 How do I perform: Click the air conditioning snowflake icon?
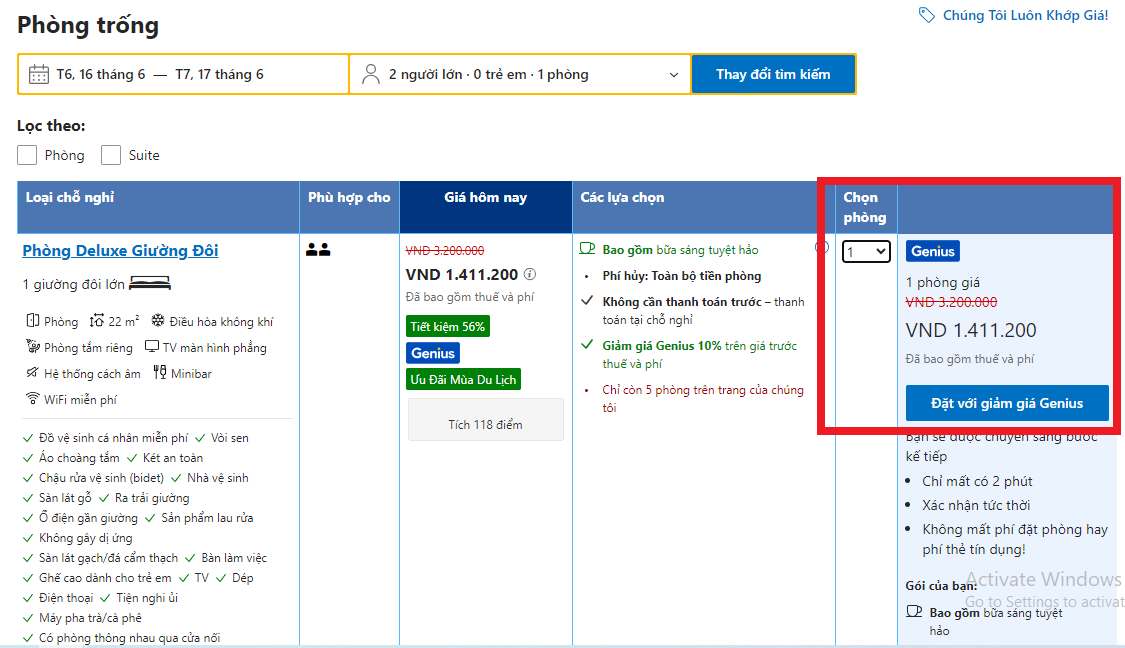pos(157,321)
